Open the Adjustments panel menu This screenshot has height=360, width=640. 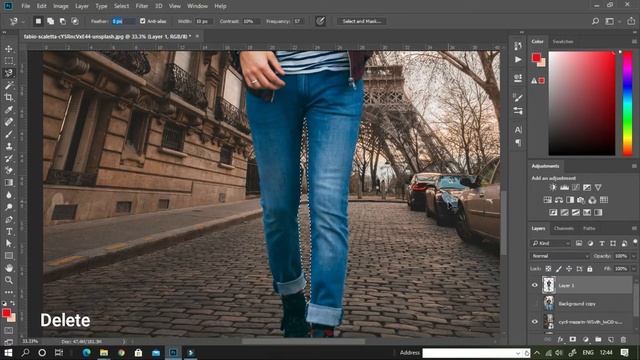click(x=634, y=166)
